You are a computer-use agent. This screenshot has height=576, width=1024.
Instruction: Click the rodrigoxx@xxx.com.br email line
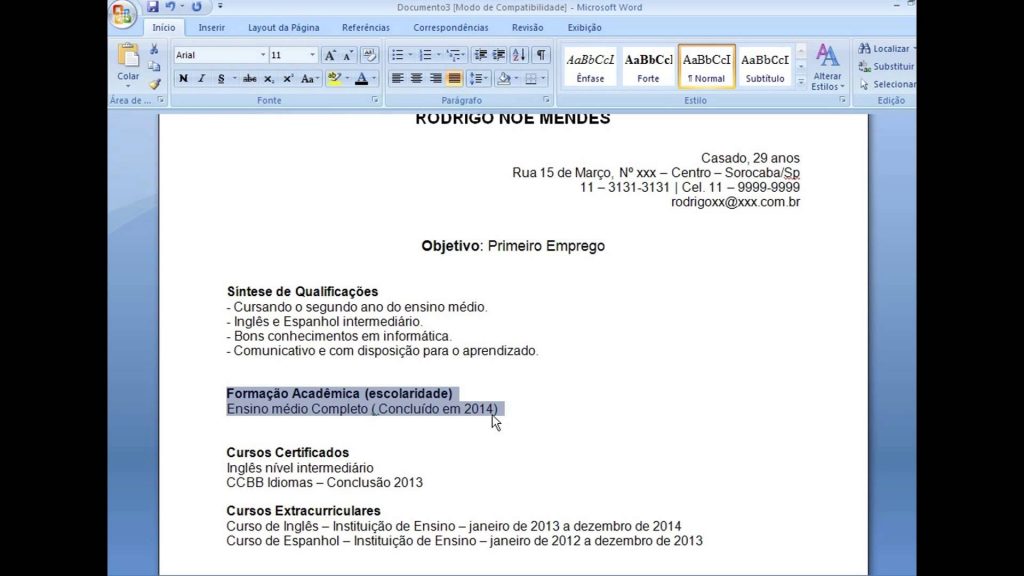click(735, 202)
